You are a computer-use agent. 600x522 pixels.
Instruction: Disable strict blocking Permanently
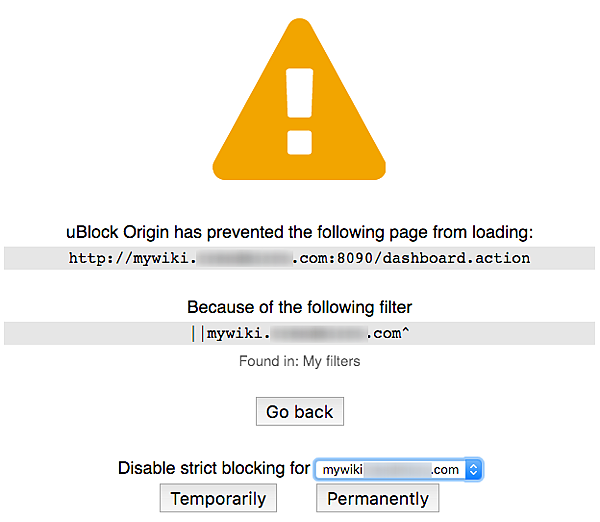(x=378, y=498)
